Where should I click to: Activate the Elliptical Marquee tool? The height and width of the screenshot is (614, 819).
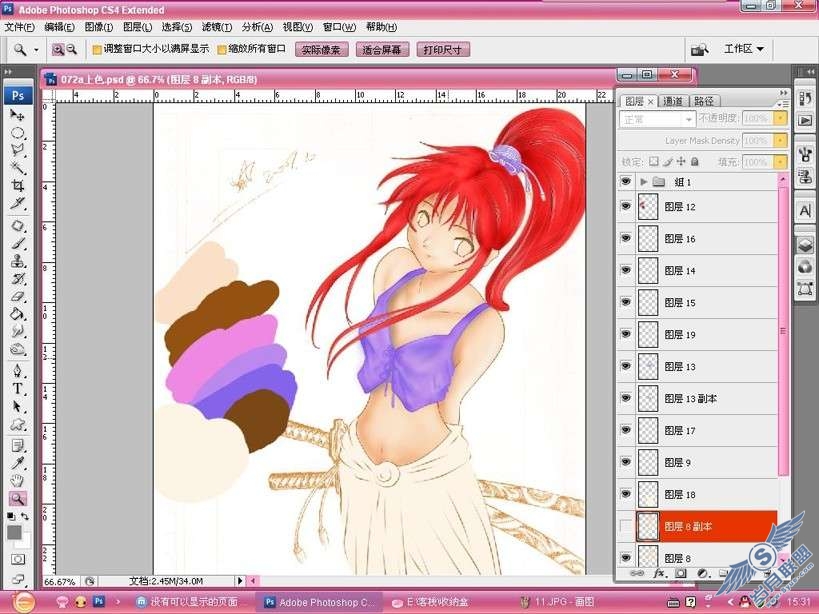(x=17, y=133)
